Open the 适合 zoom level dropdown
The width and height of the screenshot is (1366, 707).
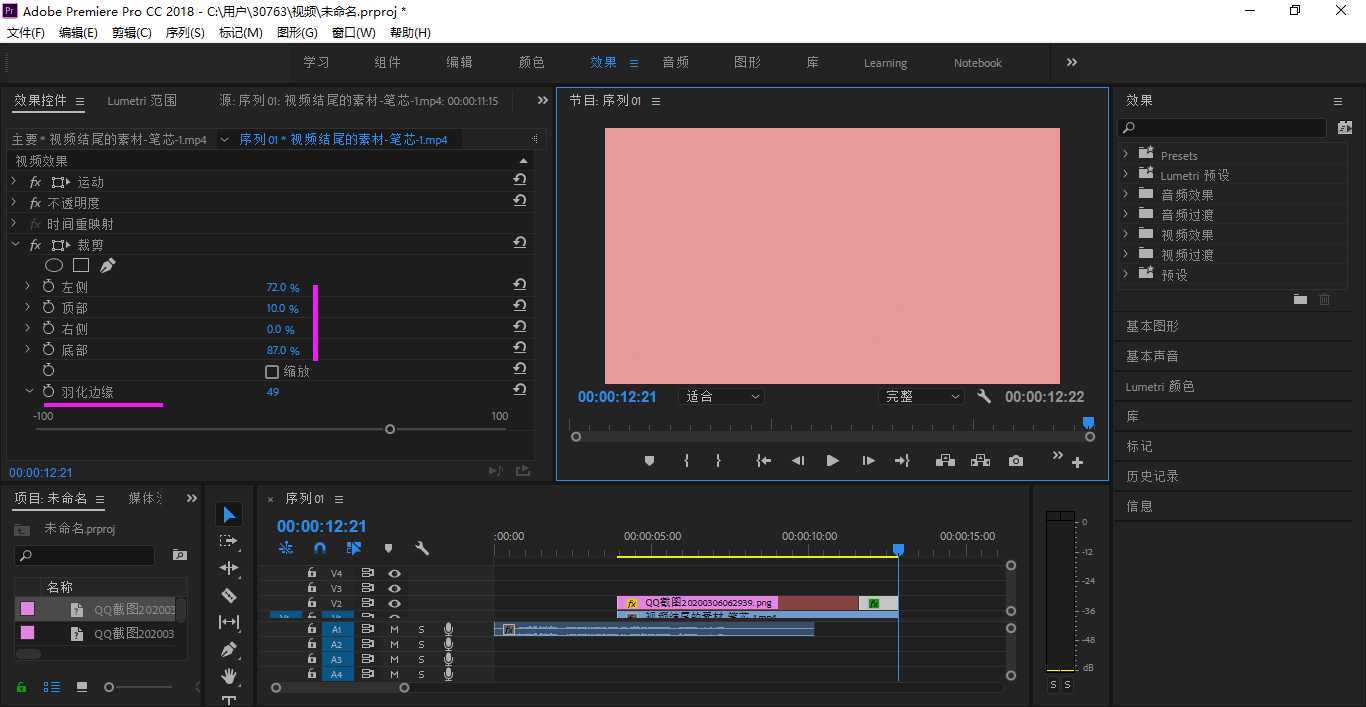(x=721, y=396)
